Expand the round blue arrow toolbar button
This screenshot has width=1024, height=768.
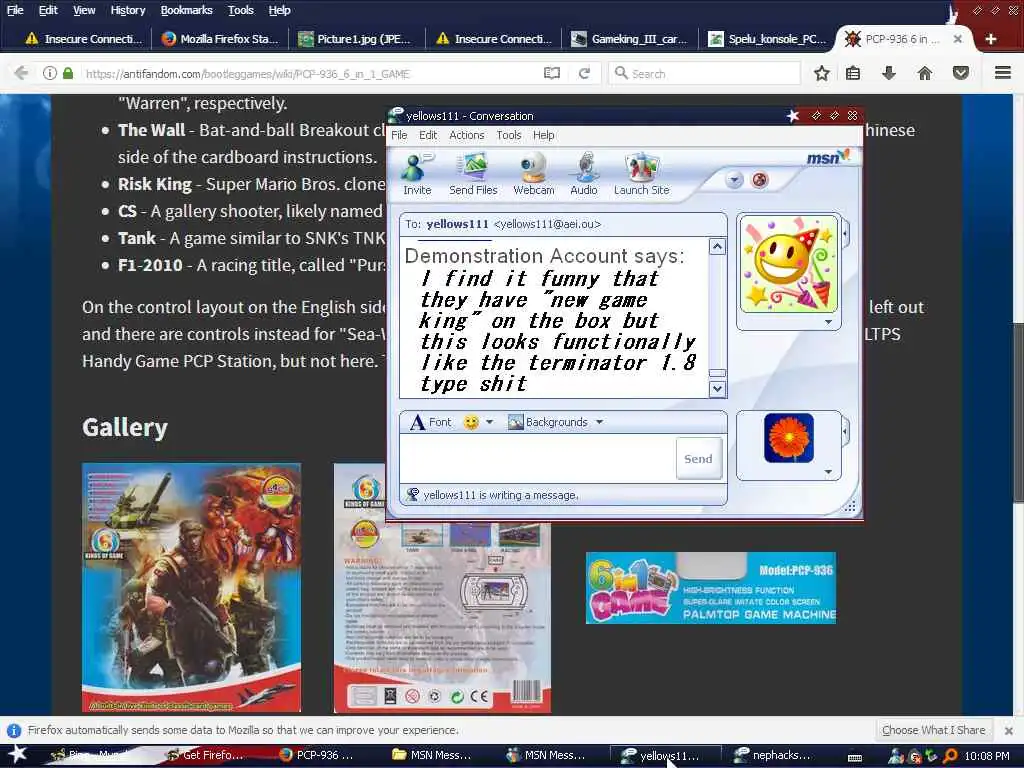pos(734,180)
